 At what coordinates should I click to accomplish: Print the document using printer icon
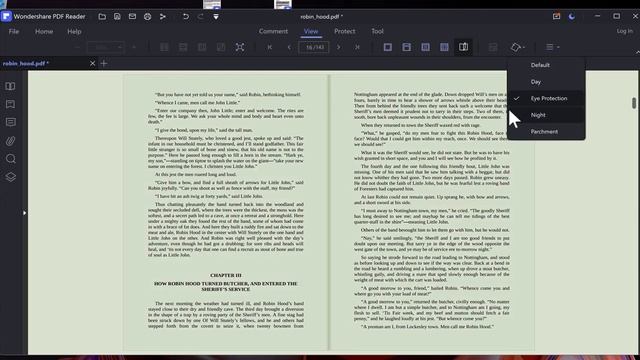147,17
